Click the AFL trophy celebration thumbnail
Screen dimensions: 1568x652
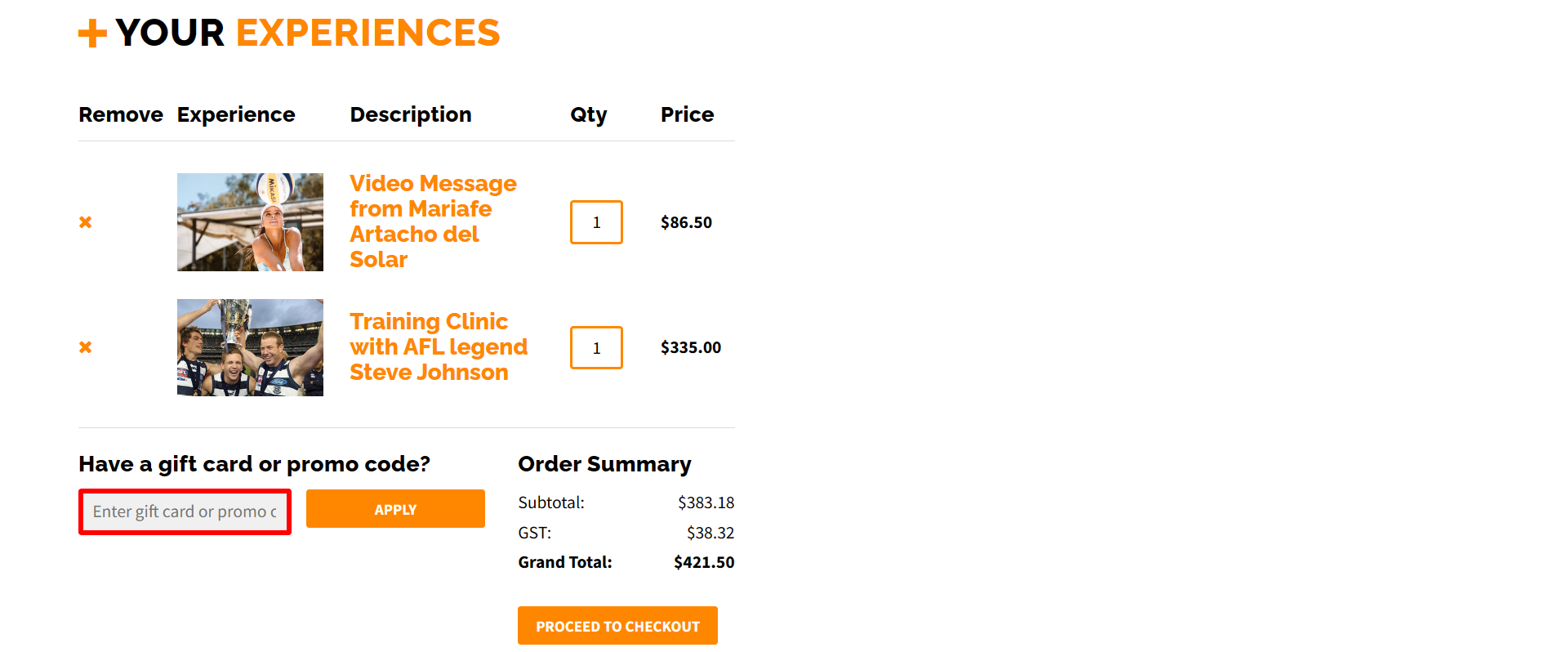250,347
